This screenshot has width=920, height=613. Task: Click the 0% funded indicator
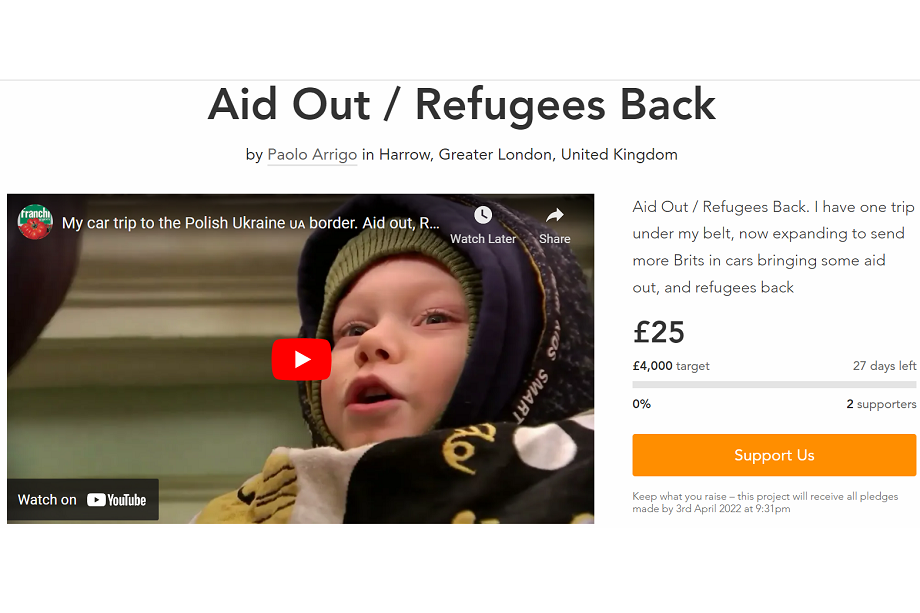pos(641,404)
